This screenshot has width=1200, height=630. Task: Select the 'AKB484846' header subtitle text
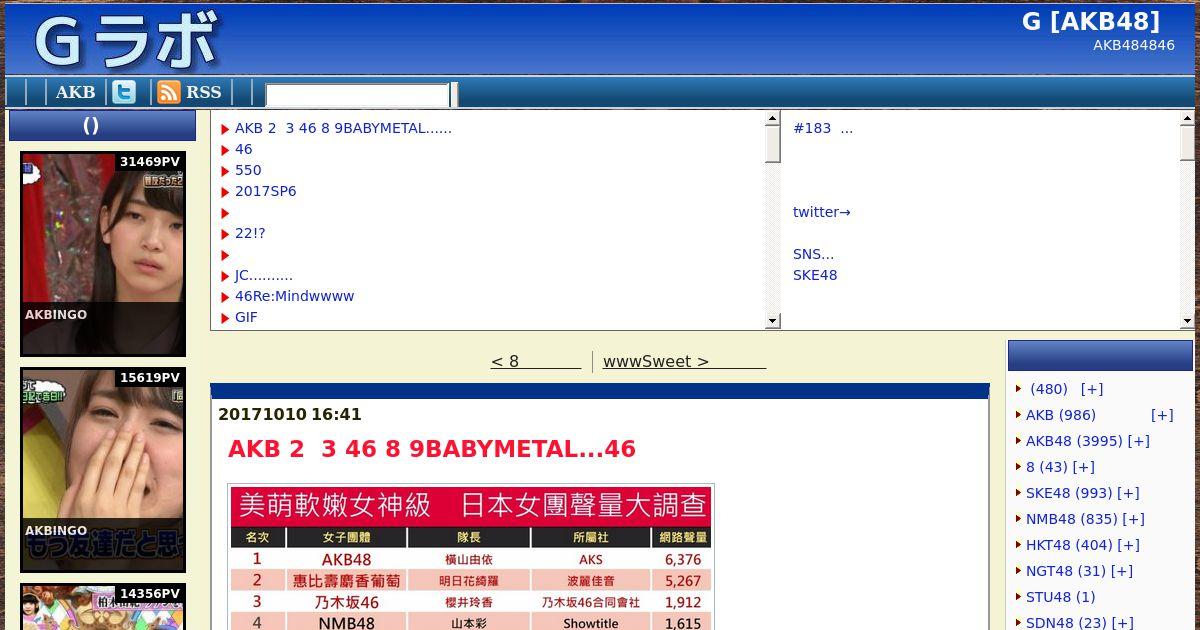click(1134, 45)
